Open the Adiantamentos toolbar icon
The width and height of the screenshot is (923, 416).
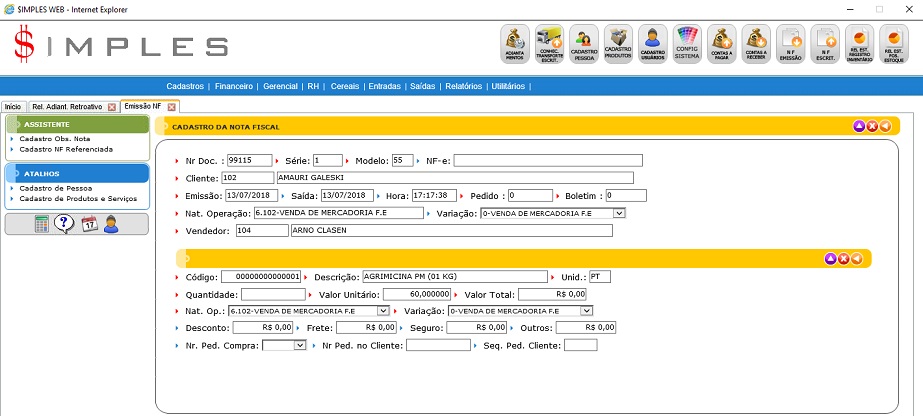[x=515, y=45]
